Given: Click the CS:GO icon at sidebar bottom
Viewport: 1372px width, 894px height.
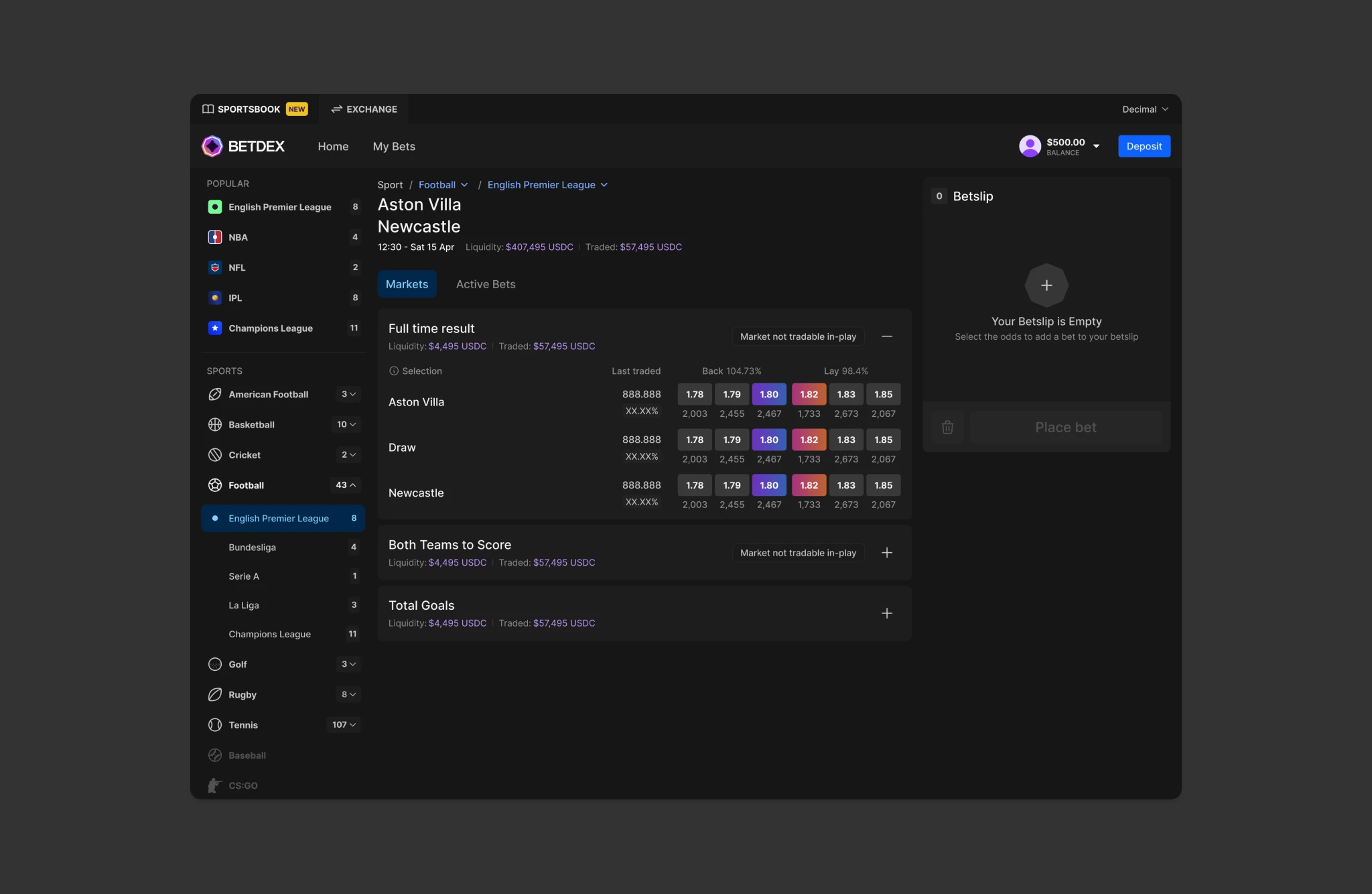Looking at the screenshot, I should pos(214,785).
